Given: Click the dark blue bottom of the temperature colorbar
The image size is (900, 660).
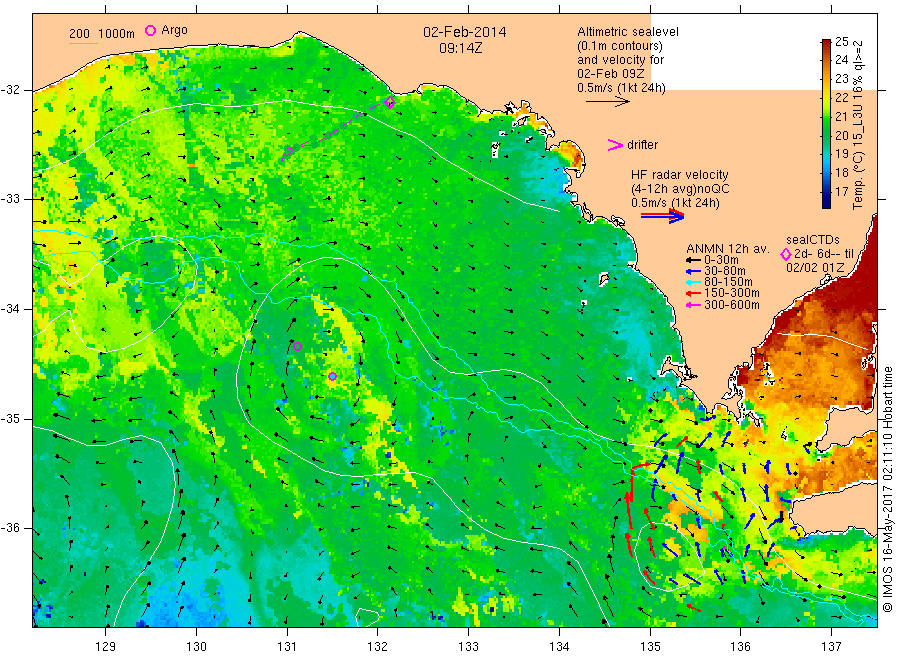Looking at the screenshot, I should click(826, 202).
